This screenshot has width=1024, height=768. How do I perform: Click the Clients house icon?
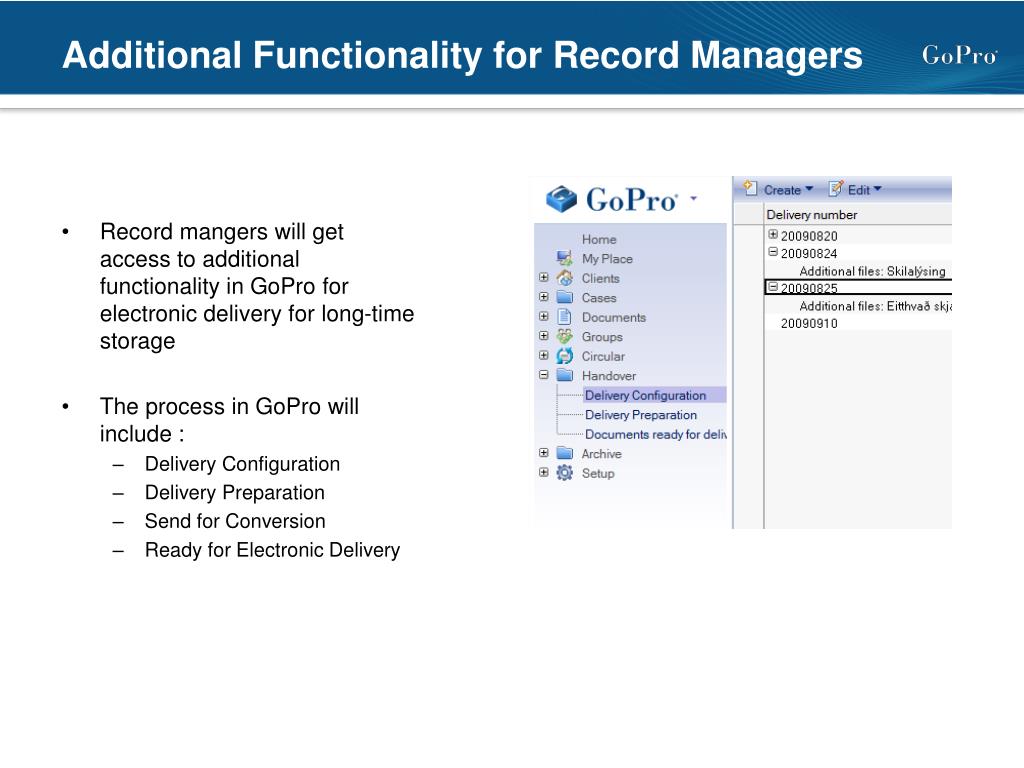(x=564, y=278)
